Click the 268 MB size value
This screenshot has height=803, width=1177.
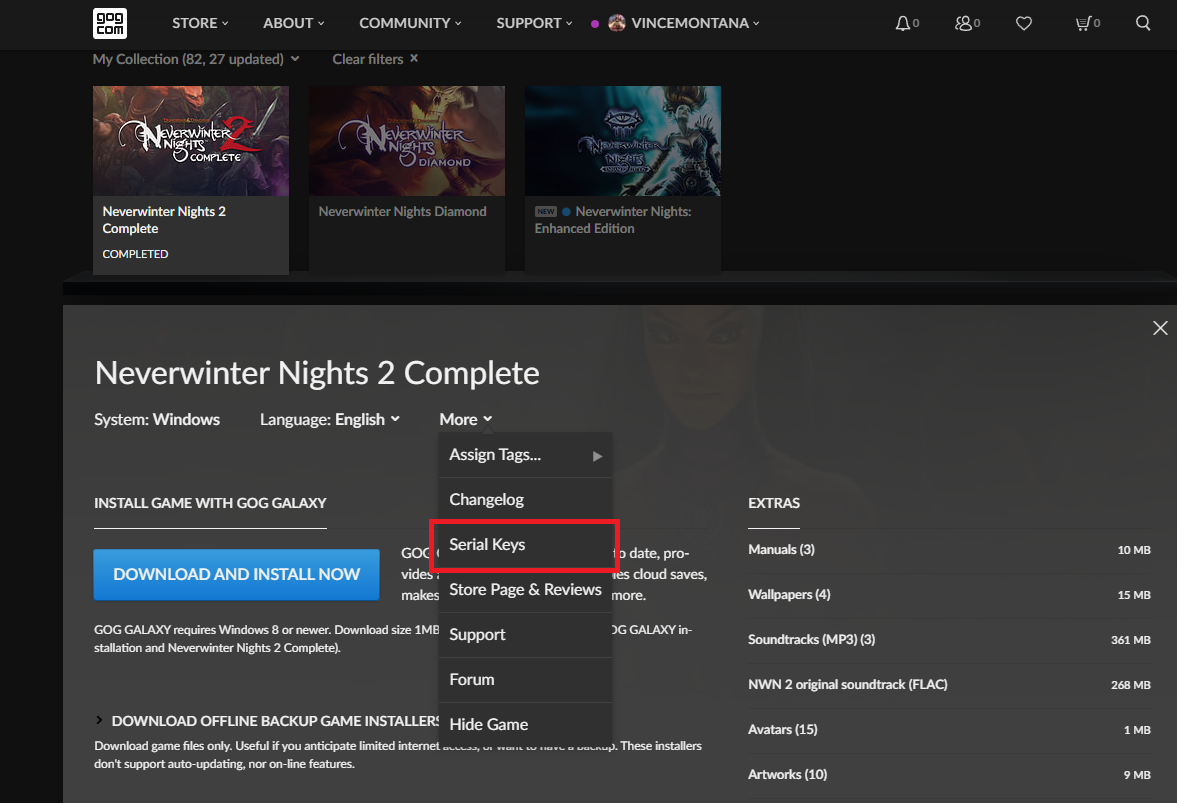pos(1130,685)
